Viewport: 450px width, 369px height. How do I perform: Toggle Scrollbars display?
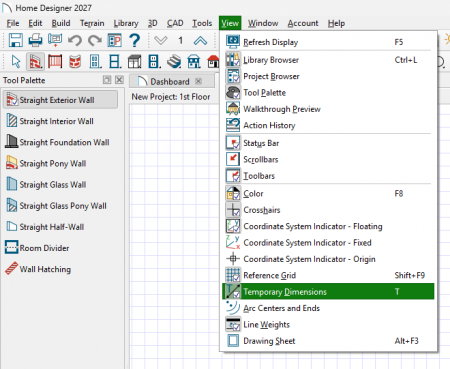328,159
